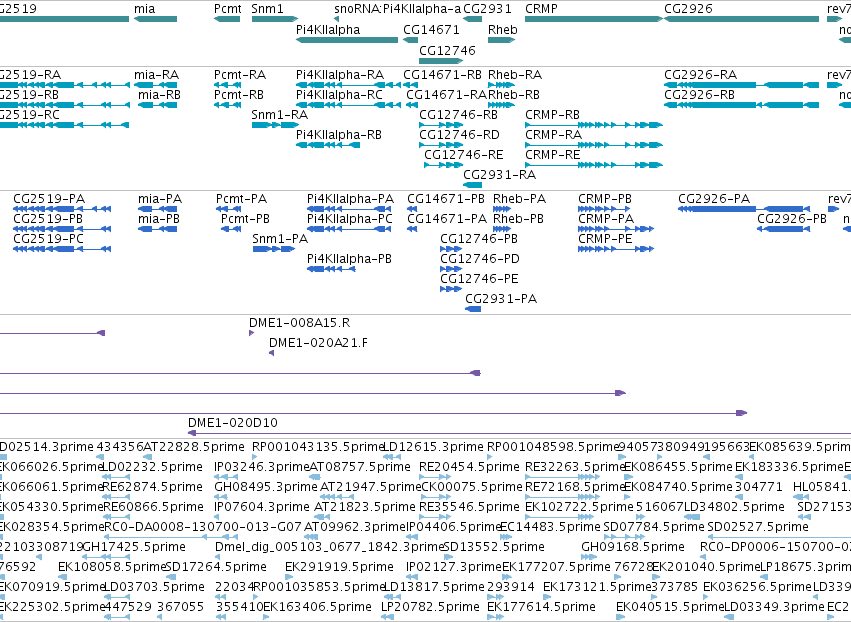This screenshot has height=622, width=851.
Task: Select the CG2926-RB transcript
Action: click(x=741, y=105)
